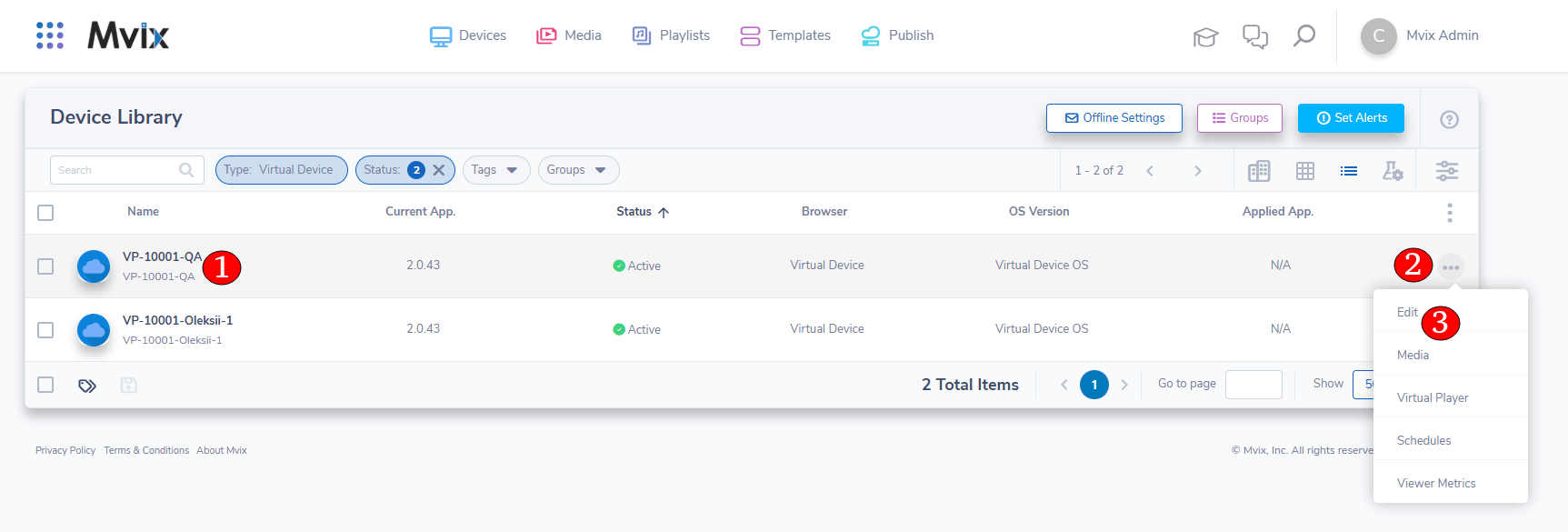1568x532 pixels.
Task: Remove the Status filter with the X
Action: point(439,170)
